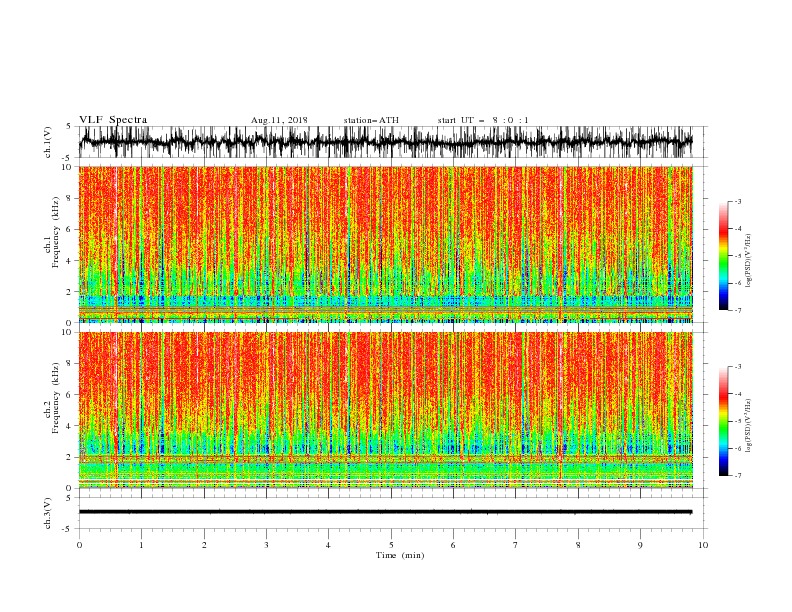Click the ch.1 spectrogram color scale bar

coord(723,255)
